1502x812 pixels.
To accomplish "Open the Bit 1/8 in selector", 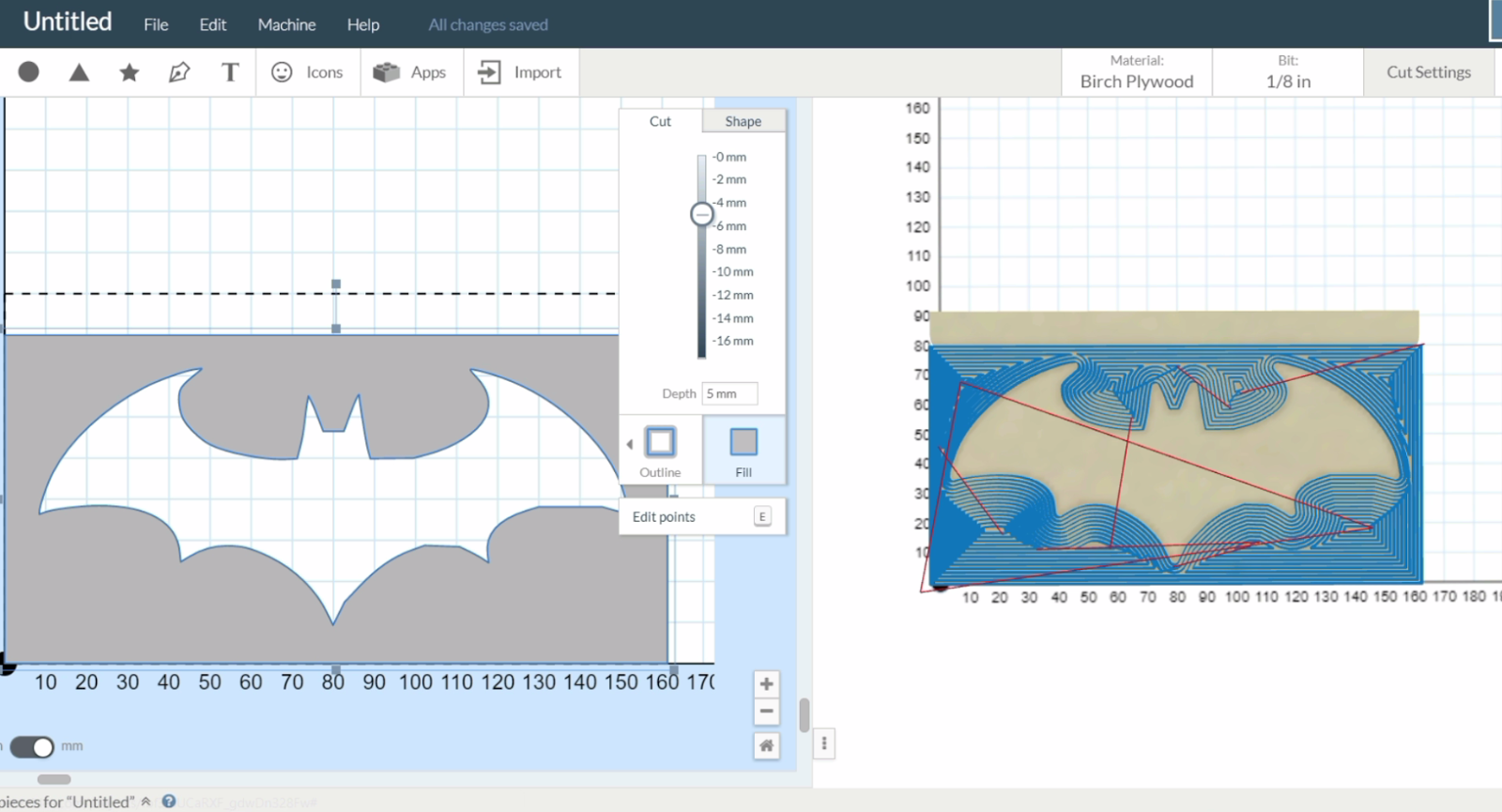I will coord(1288,72).
